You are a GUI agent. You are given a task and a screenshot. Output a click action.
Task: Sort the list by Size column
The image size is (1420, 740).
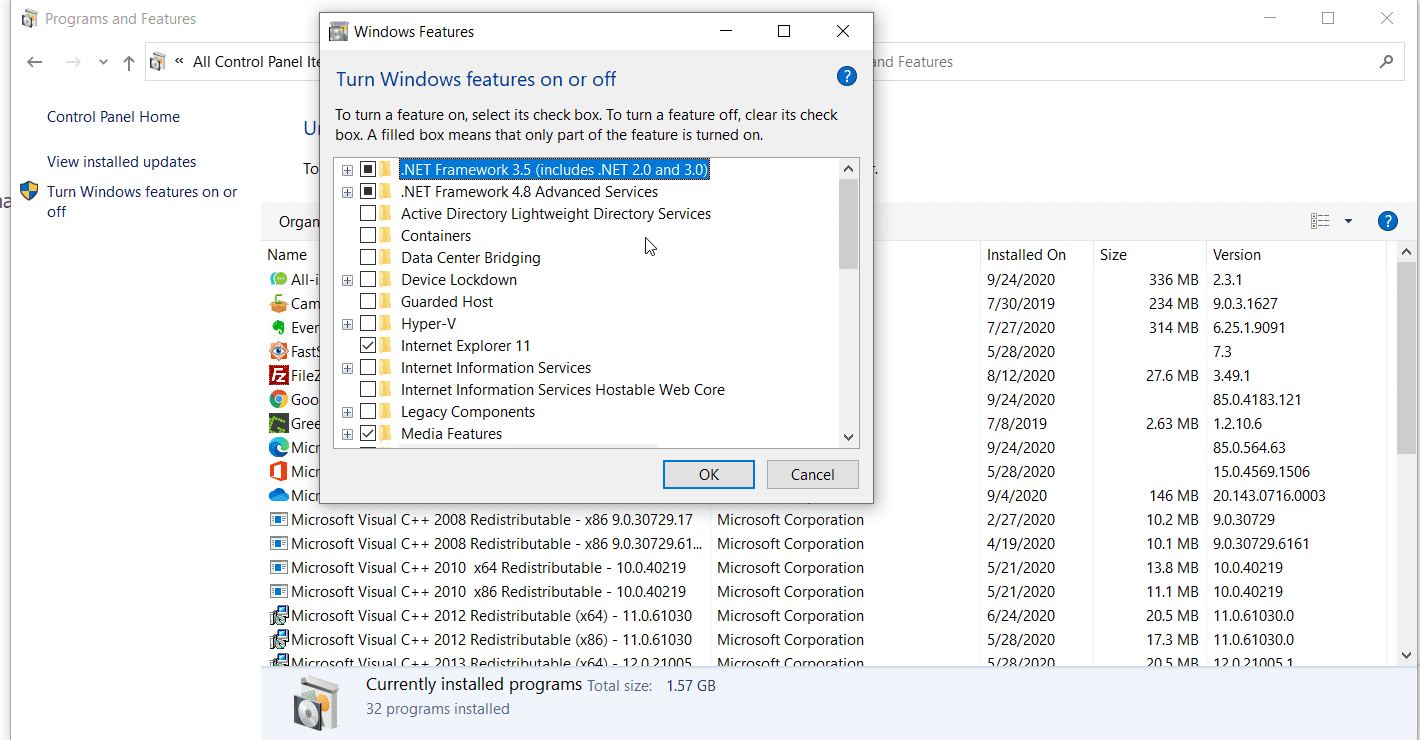point(1113,255)
